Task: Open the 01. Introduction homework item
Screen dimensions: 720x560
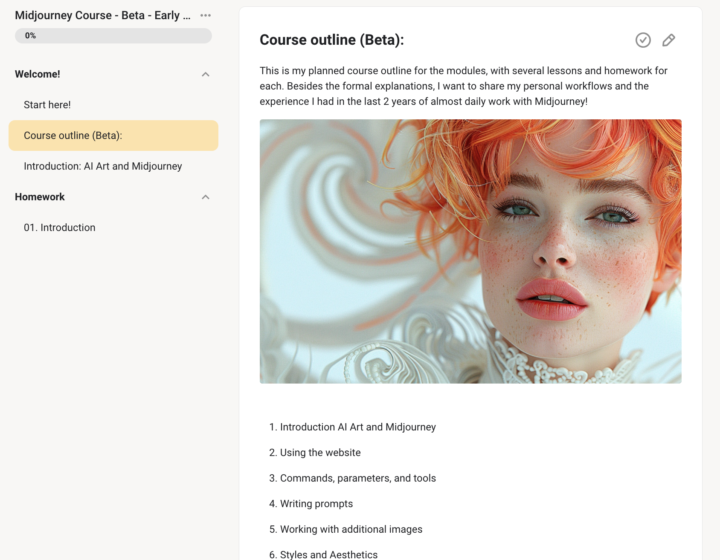Action: click(60, 228)
